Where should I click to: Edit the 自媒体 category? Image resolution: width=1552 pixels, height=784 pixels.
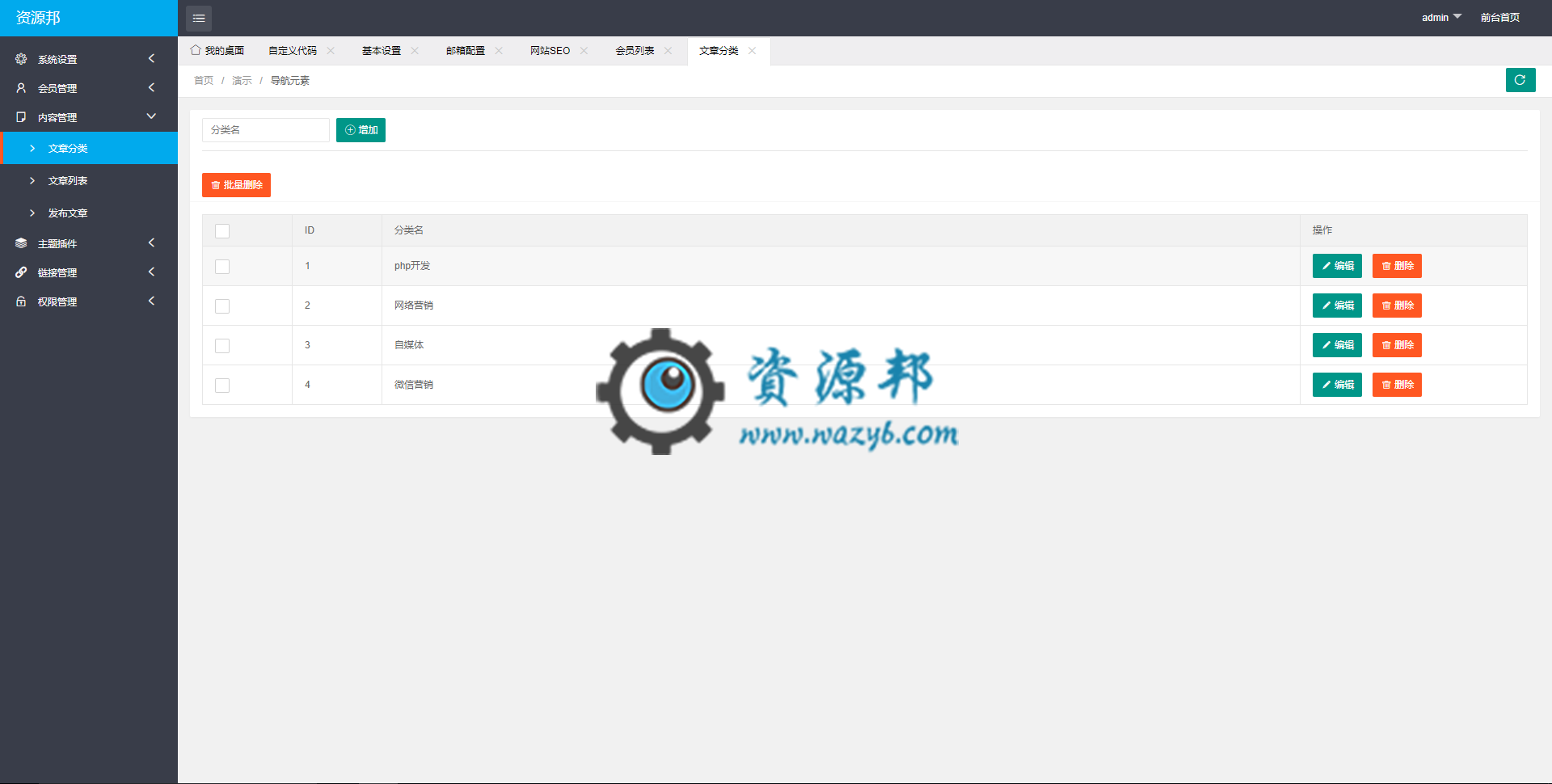(1337, 345)
